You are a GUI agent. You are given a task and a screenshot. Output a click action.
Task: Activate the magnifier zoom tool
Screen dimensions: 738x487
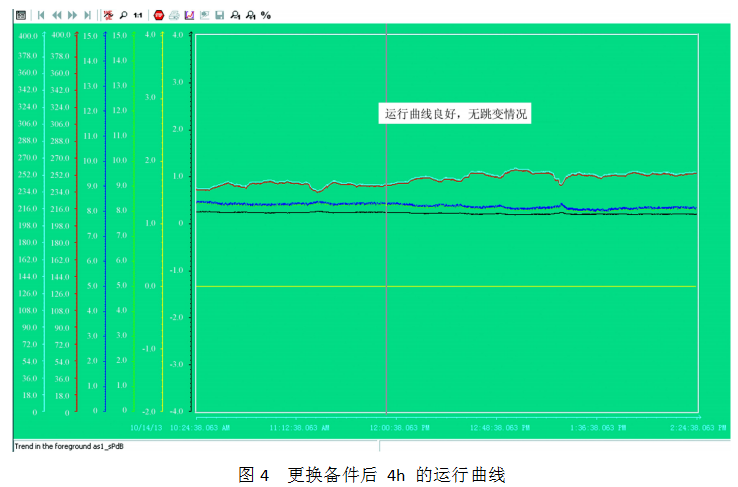(x=122, y=16)
